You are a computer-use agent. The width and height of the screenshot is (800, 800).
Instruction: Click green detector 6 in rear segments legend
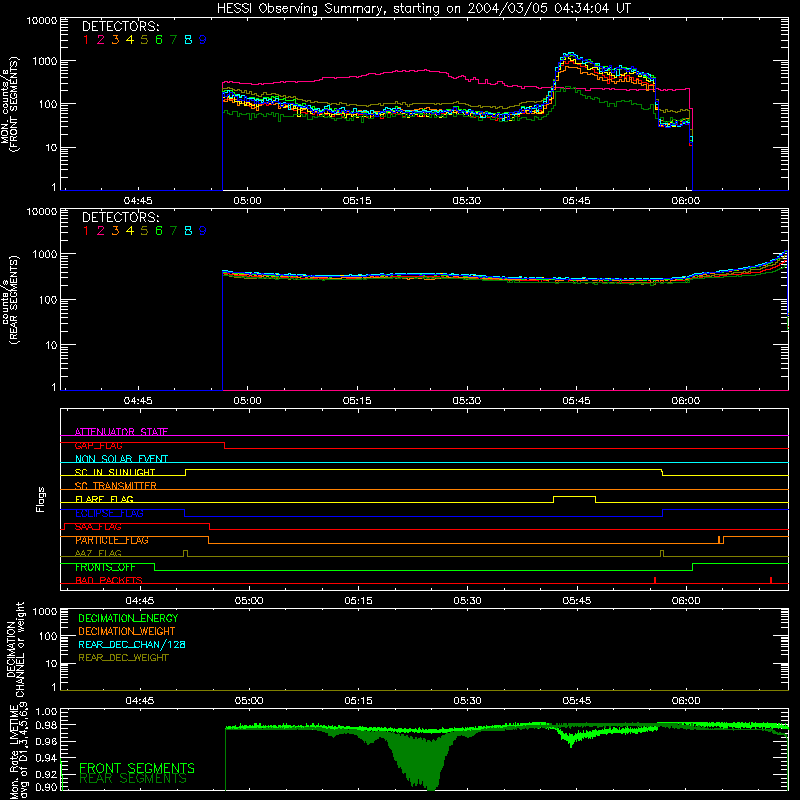[x=159, y=231]
